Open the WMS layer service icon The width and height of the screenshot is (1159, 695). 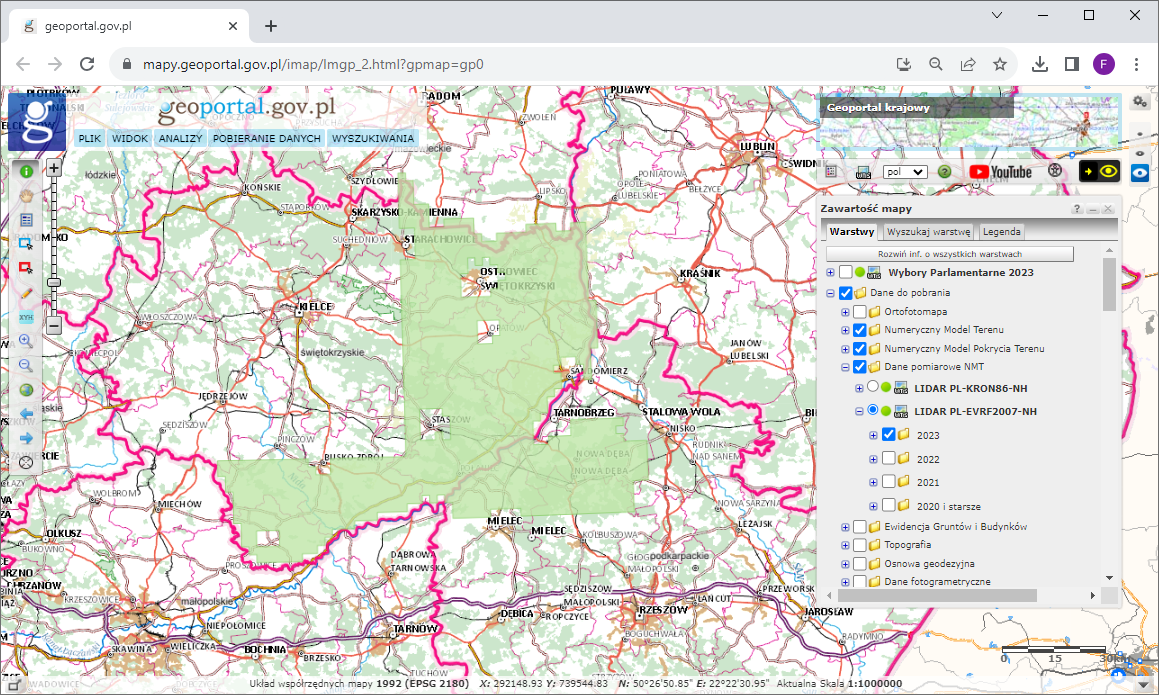coord(863,172)
